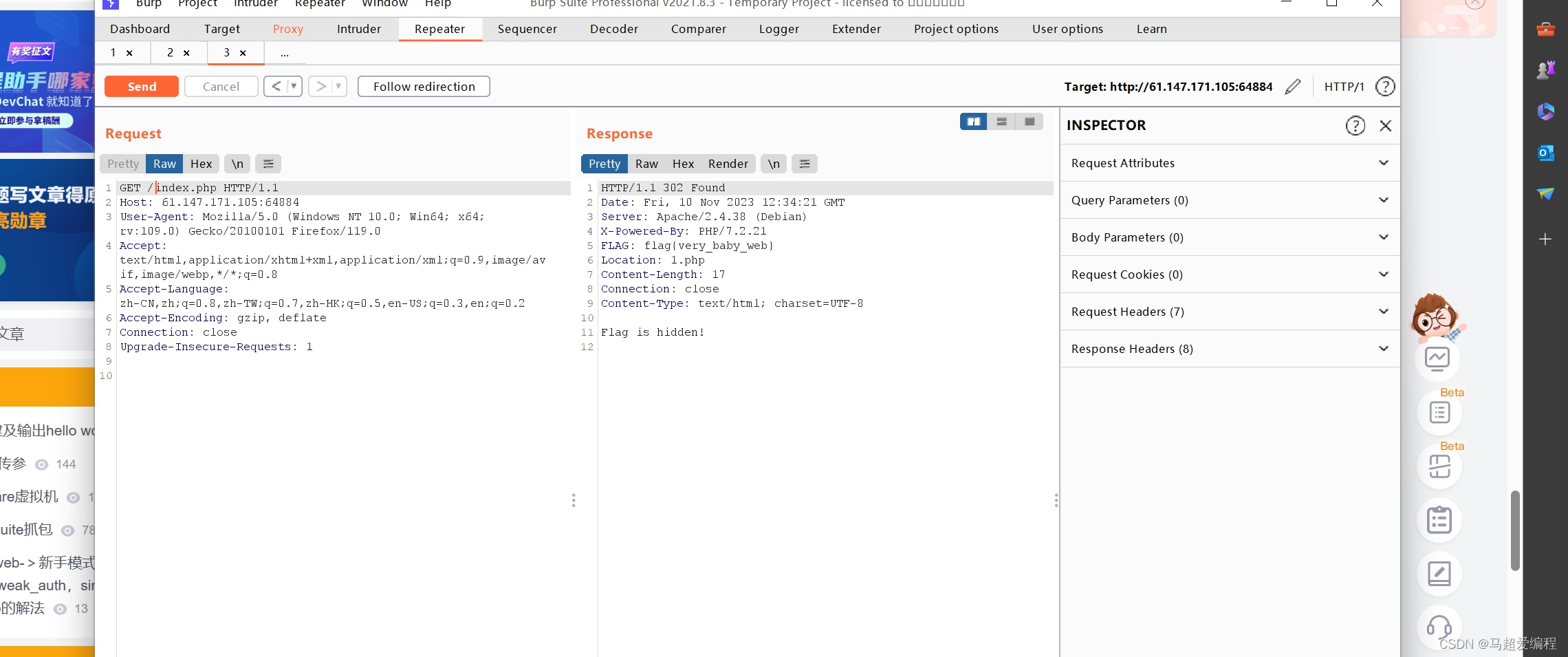The height and width of the screenshot is (657, 1568).
Task: Select combined tabbed layout icon
Action: pyautogui.click(x=1030, y=122)
